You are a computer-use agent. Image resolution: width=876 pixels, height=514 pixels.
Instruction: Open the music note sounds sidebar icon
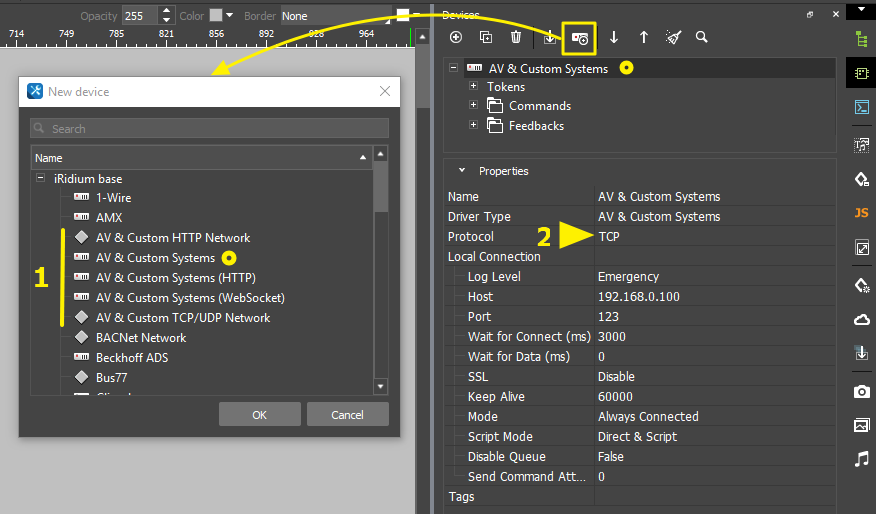(861, 459)
